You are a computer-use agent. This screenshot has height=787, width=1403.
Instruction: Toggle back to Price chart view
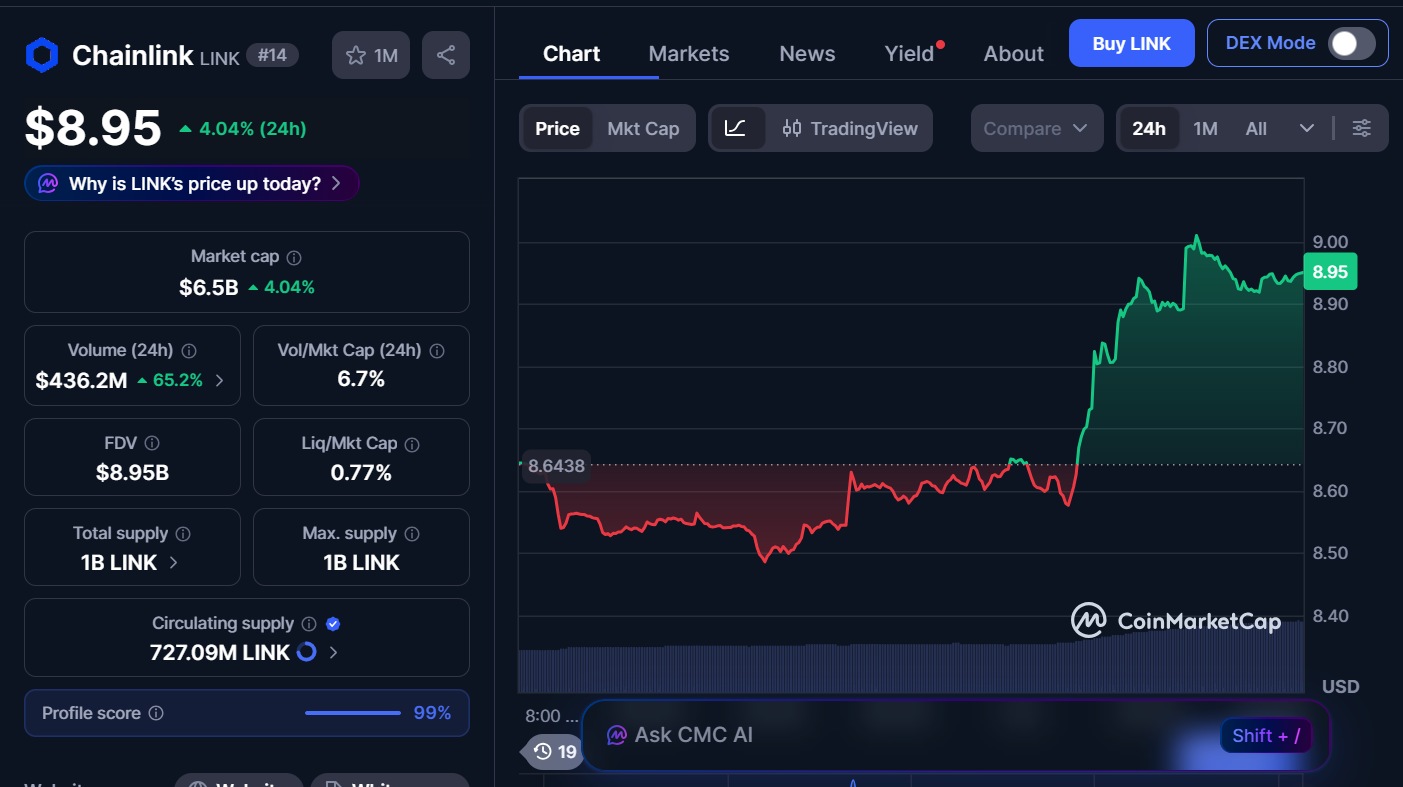557,128
